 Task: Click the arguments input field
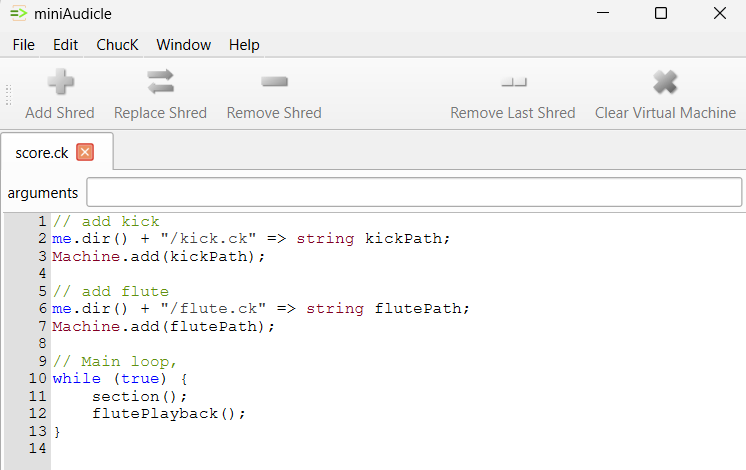[x=414, y=192]
